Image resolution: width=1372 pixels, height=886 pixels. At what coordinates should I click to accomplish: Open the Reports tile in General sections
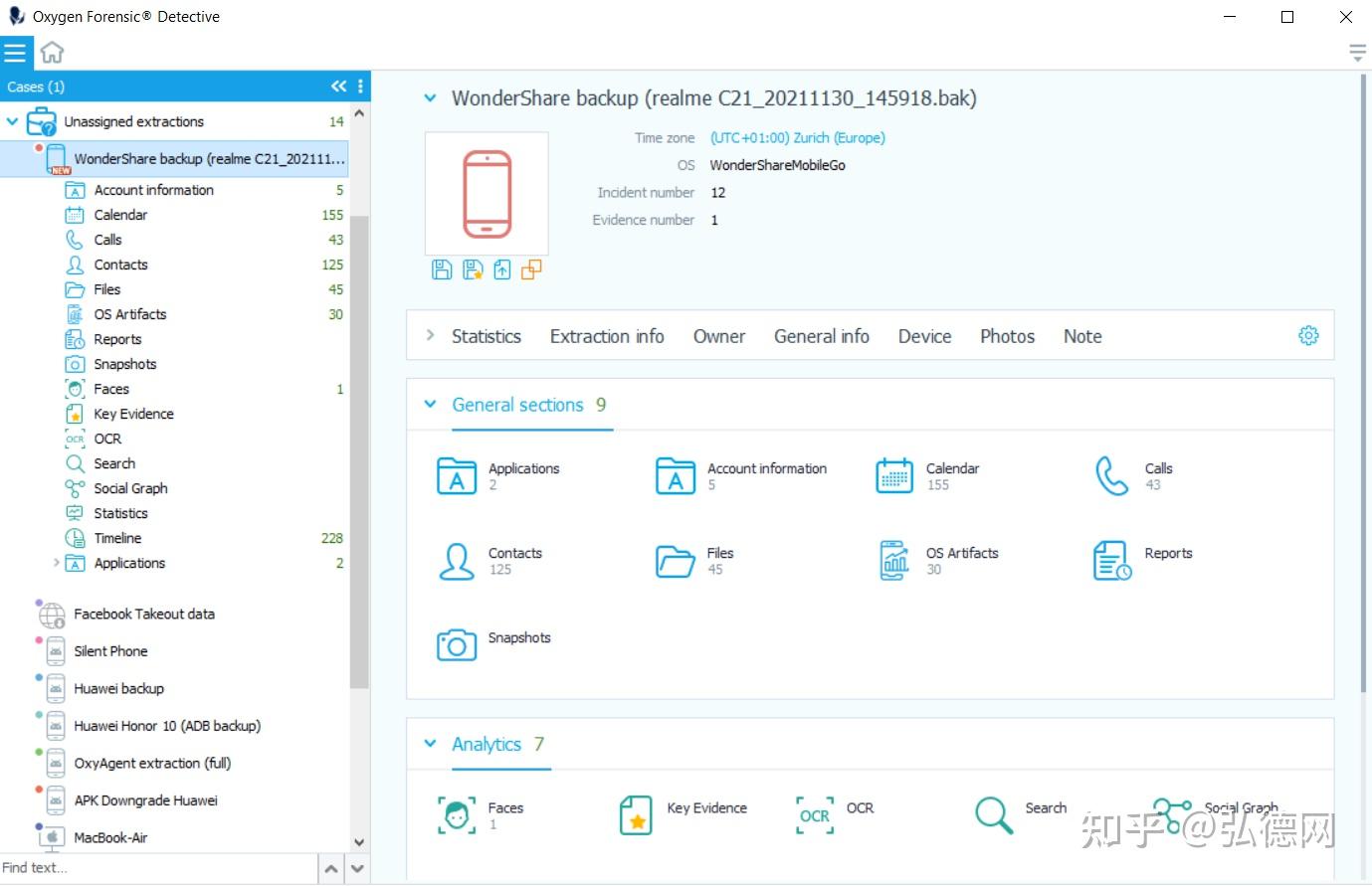[1142, 561]
